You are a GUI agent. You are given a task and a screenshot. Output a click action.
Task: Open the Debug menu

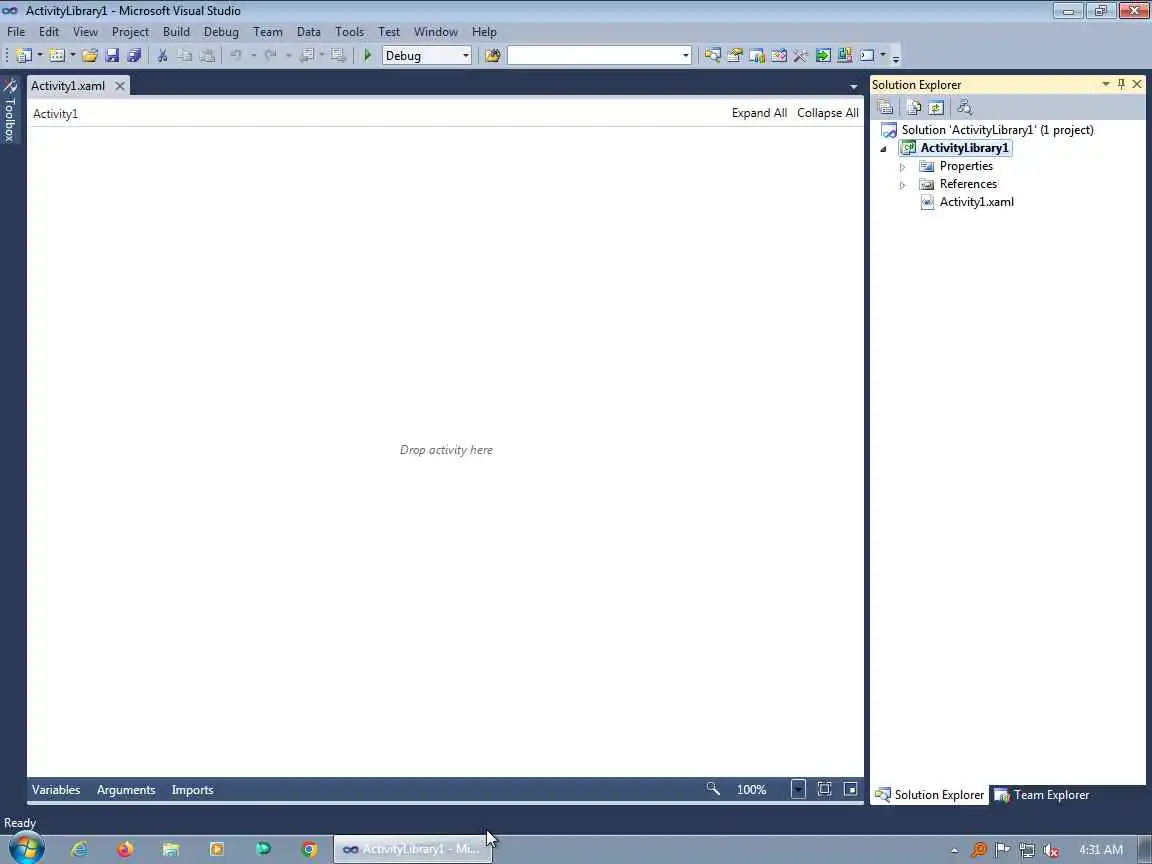(221, 32)
